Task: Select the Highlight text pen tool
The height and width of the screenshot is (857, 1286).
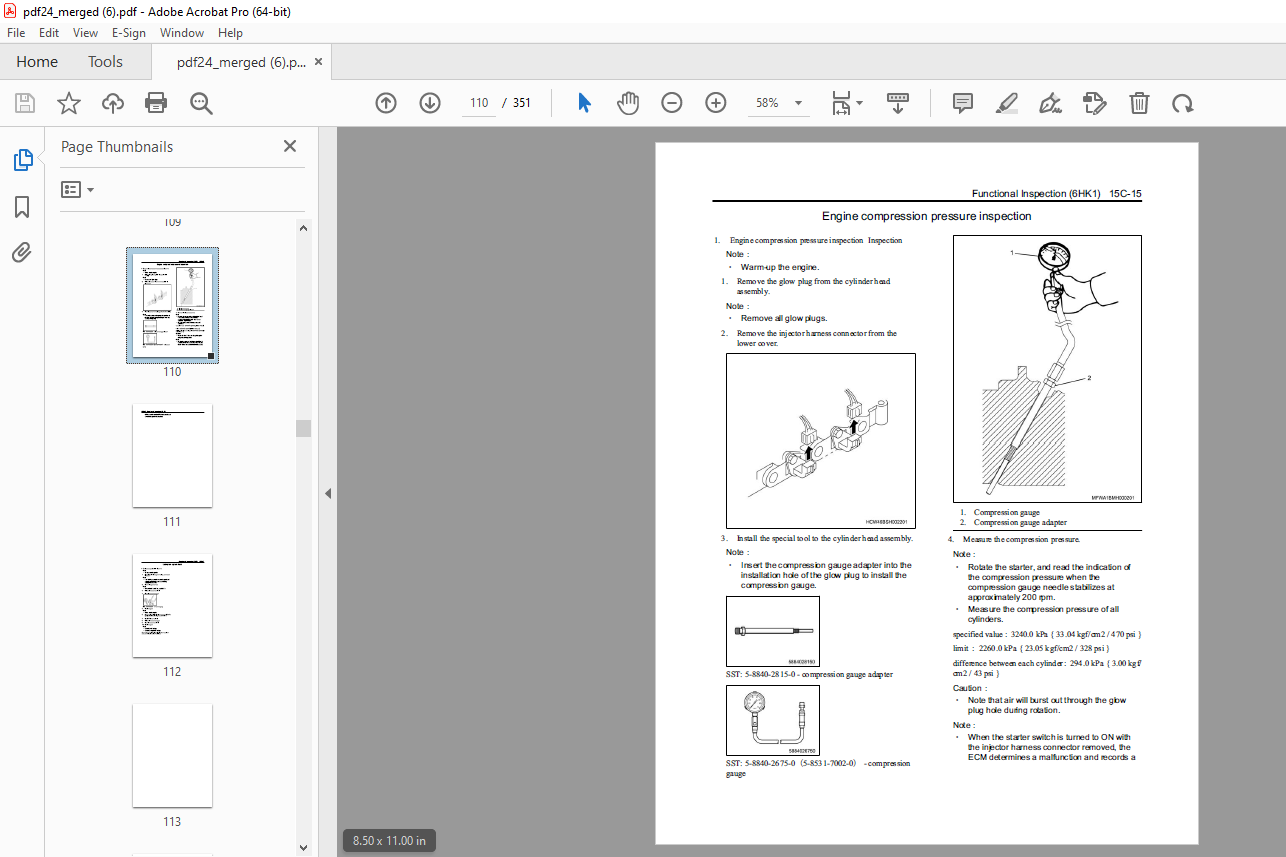Action: [1007, 103]
